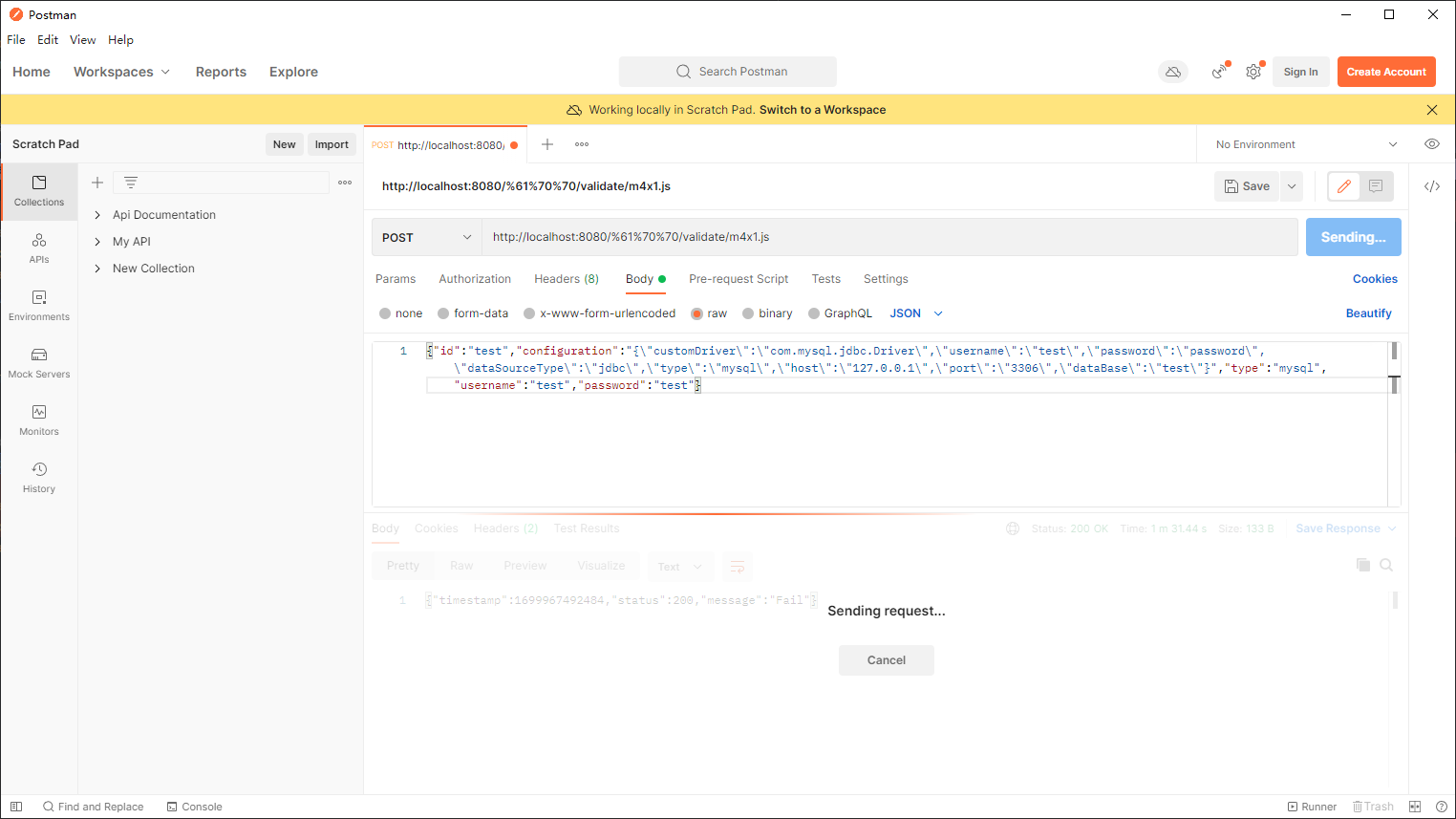The image size is (1456, 819).
Task: Open the Trash
Action: (x=1373, y=807)
